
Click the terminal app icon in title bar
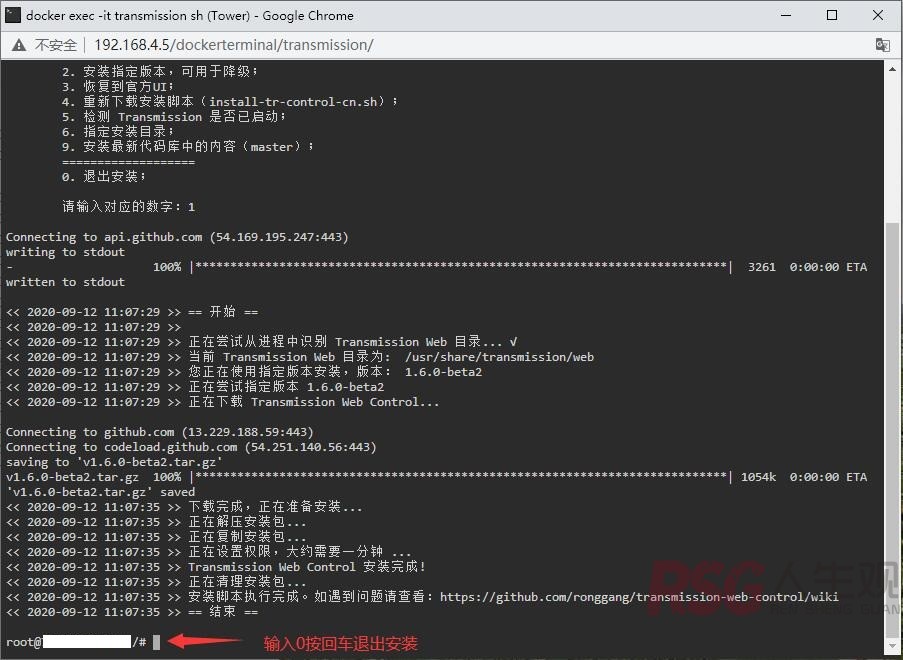click(x=13, y=16)
